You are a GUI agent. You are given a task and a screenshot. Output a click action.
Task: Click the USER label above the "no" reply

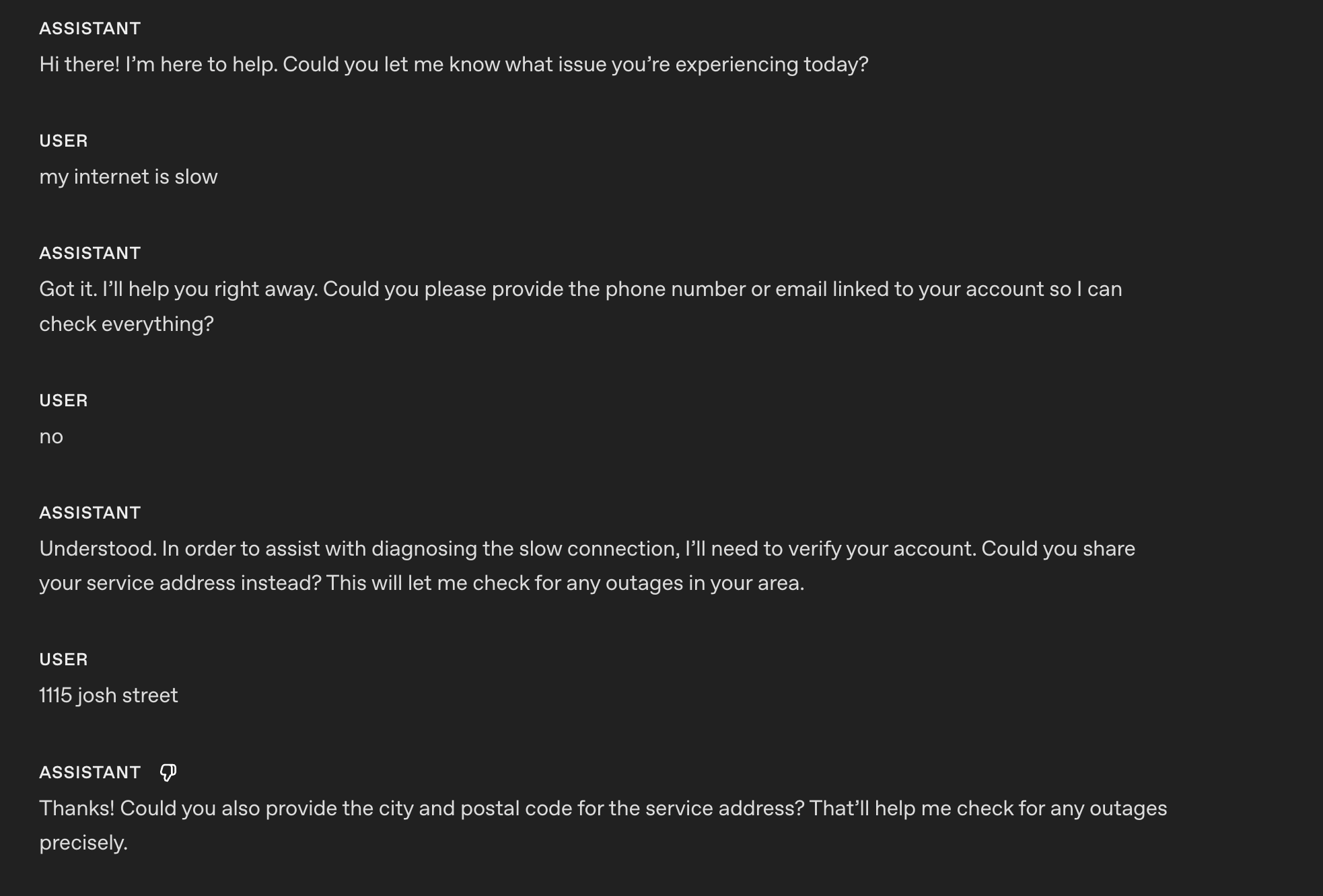pos(63,400)
